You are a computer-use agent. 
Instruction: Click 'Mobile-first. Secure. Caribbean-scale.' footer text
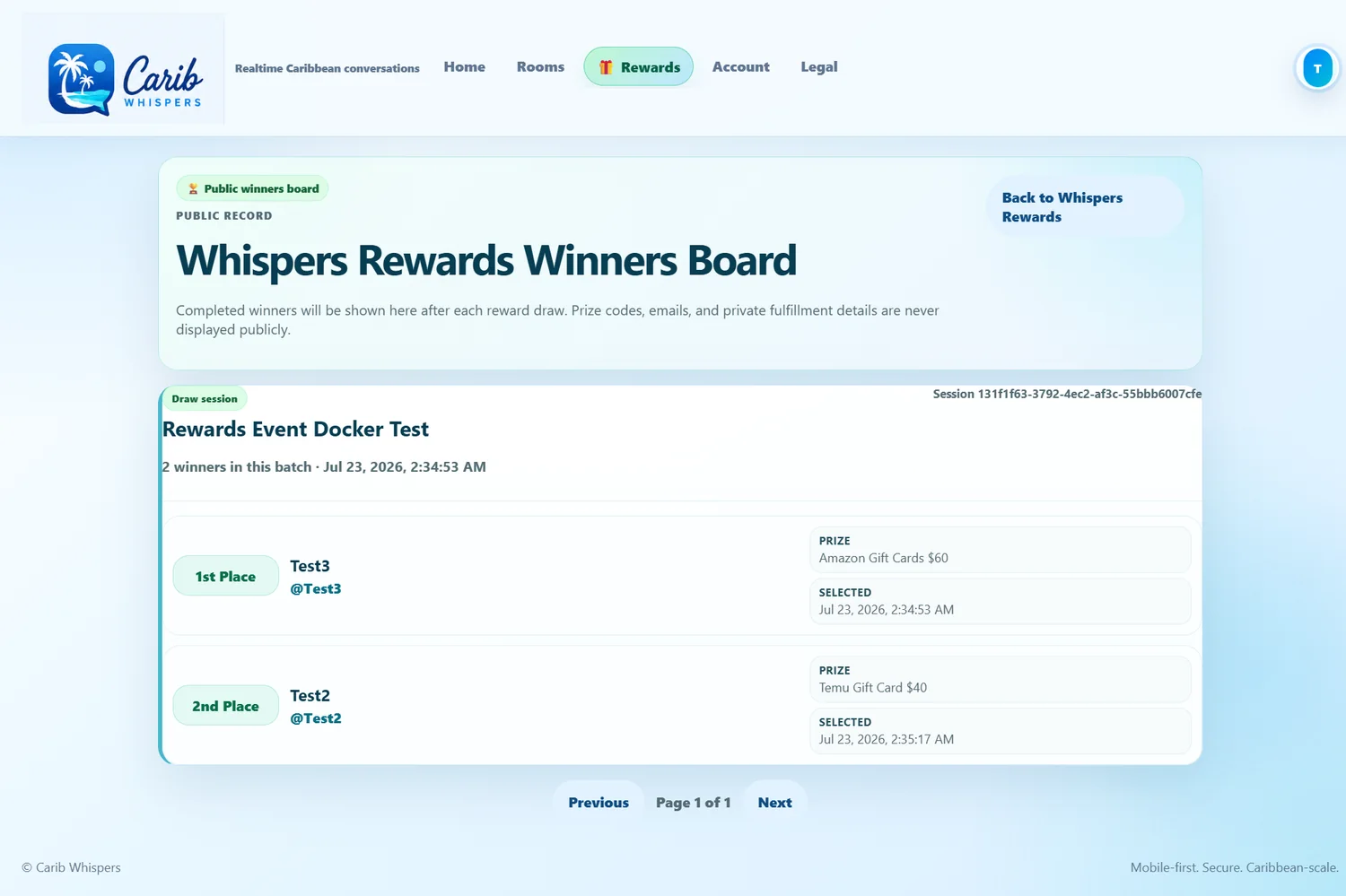(1235, 867)
